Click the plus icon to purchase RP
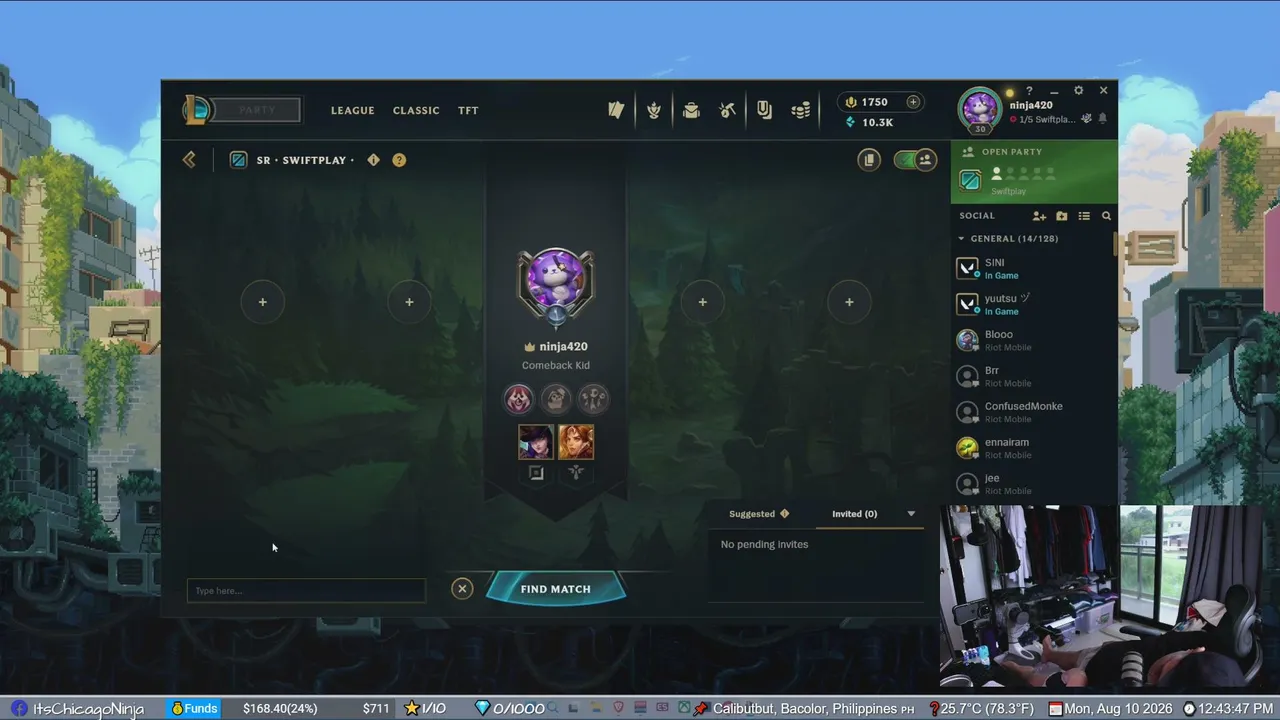The width and height of the screenshot is (1280, 720). pos(913,102)
